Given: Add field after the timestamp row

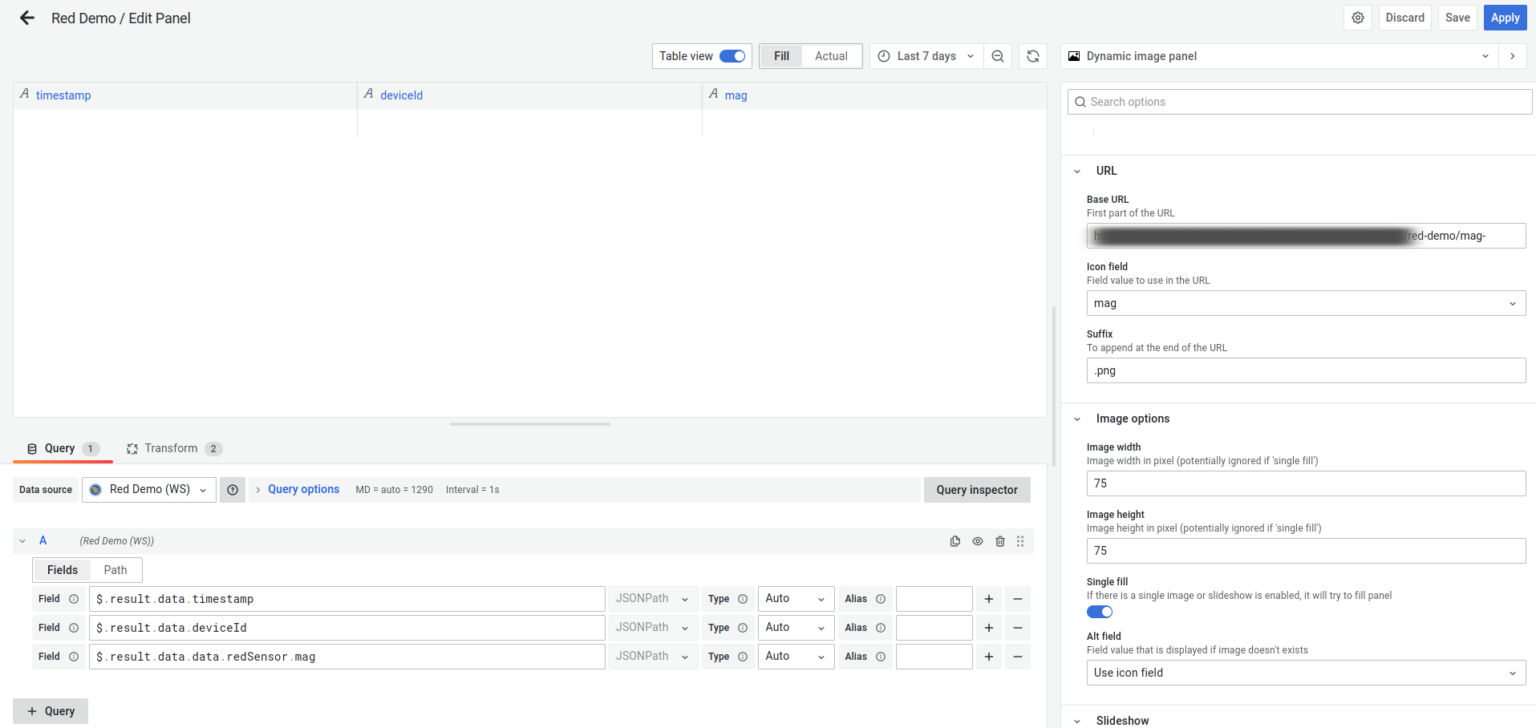Looking at the screenshot, I should tap(988, 599).
